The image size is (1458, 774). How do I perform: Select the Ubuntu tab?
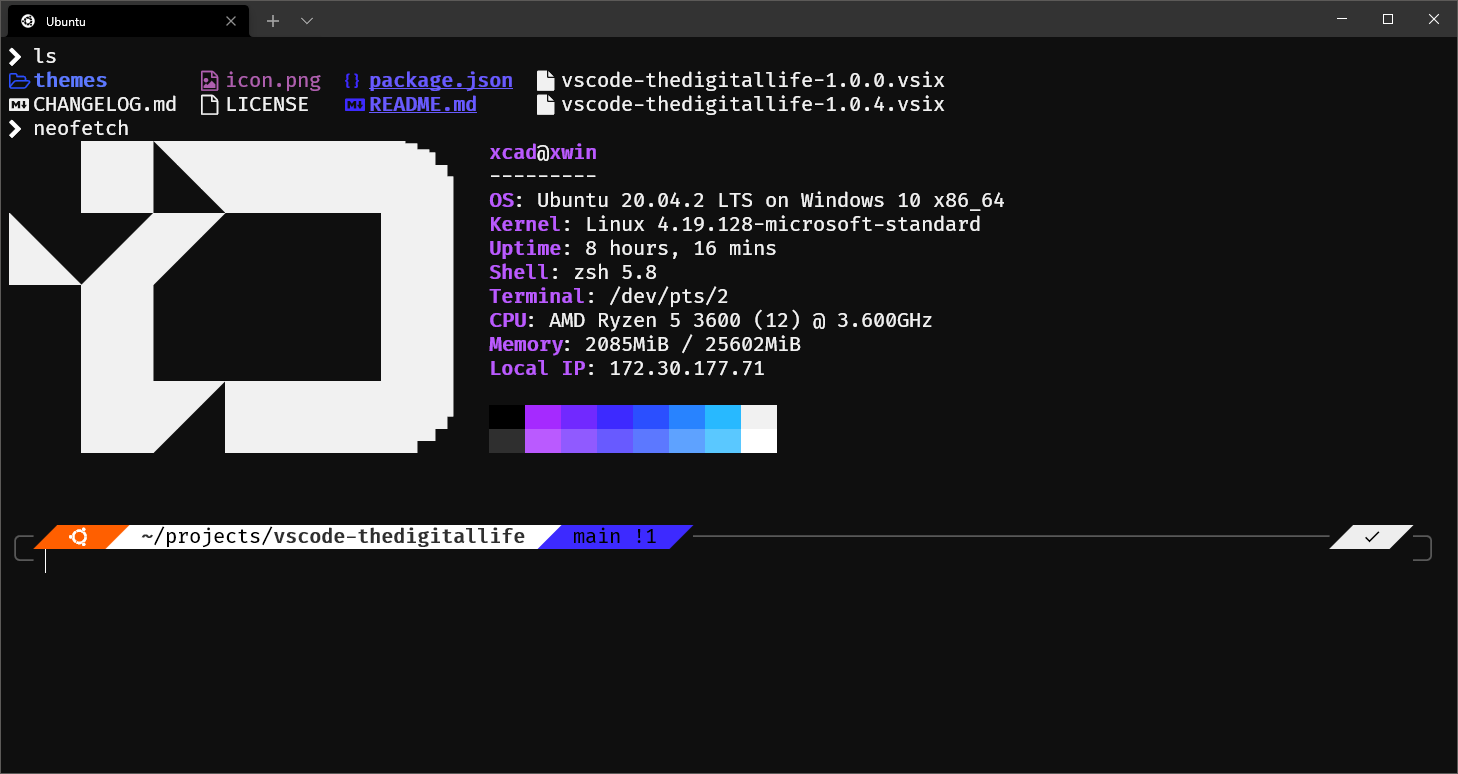click(127, 20)
